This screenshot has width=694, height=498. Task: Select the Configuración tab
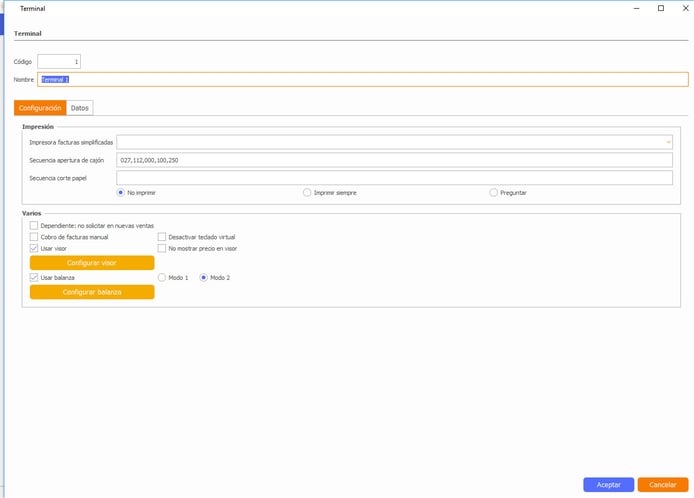(x=40, y=107)
